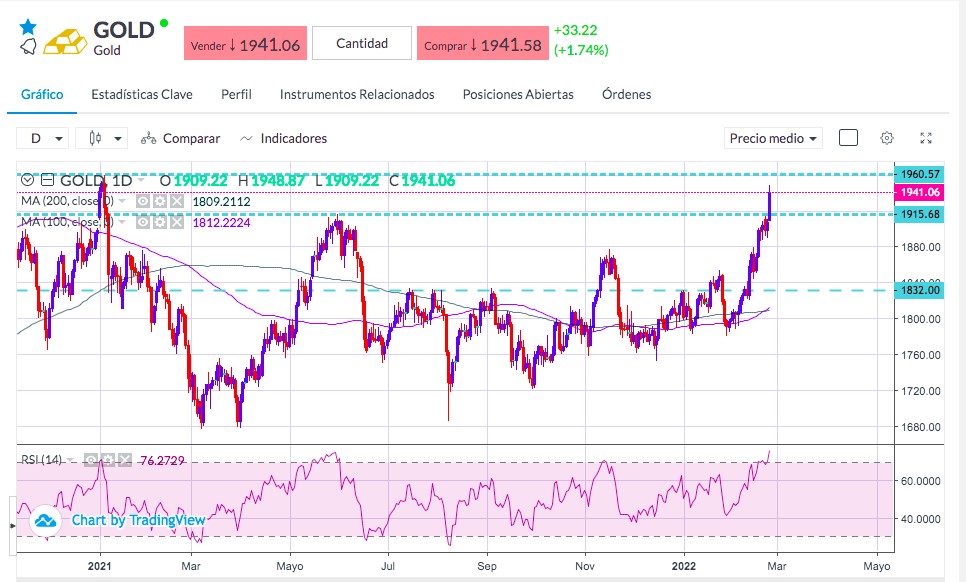This screenshot has width=966, height=582.
Task: Click the small arrow at left chart edge
Action: 13,526
